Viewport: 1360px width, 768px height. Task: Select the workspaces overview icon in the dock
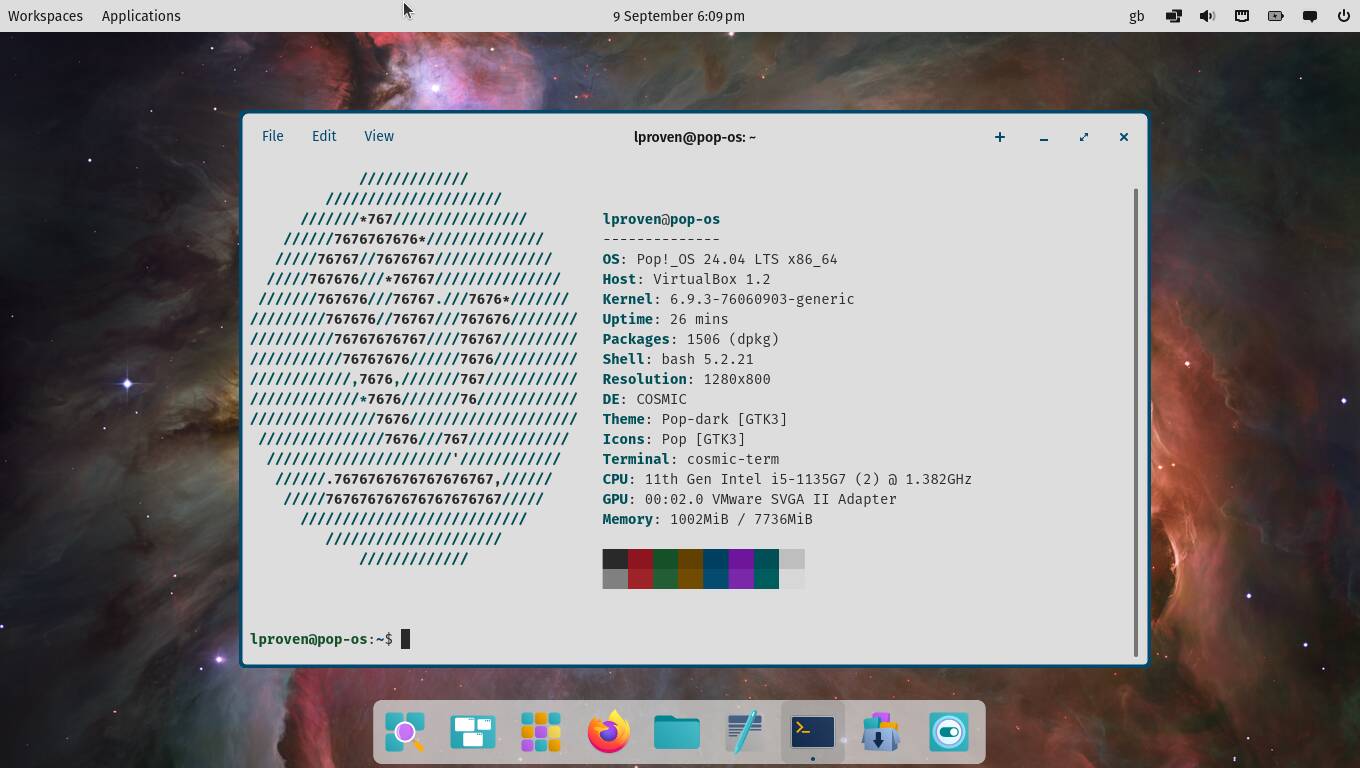click(472, 732)
